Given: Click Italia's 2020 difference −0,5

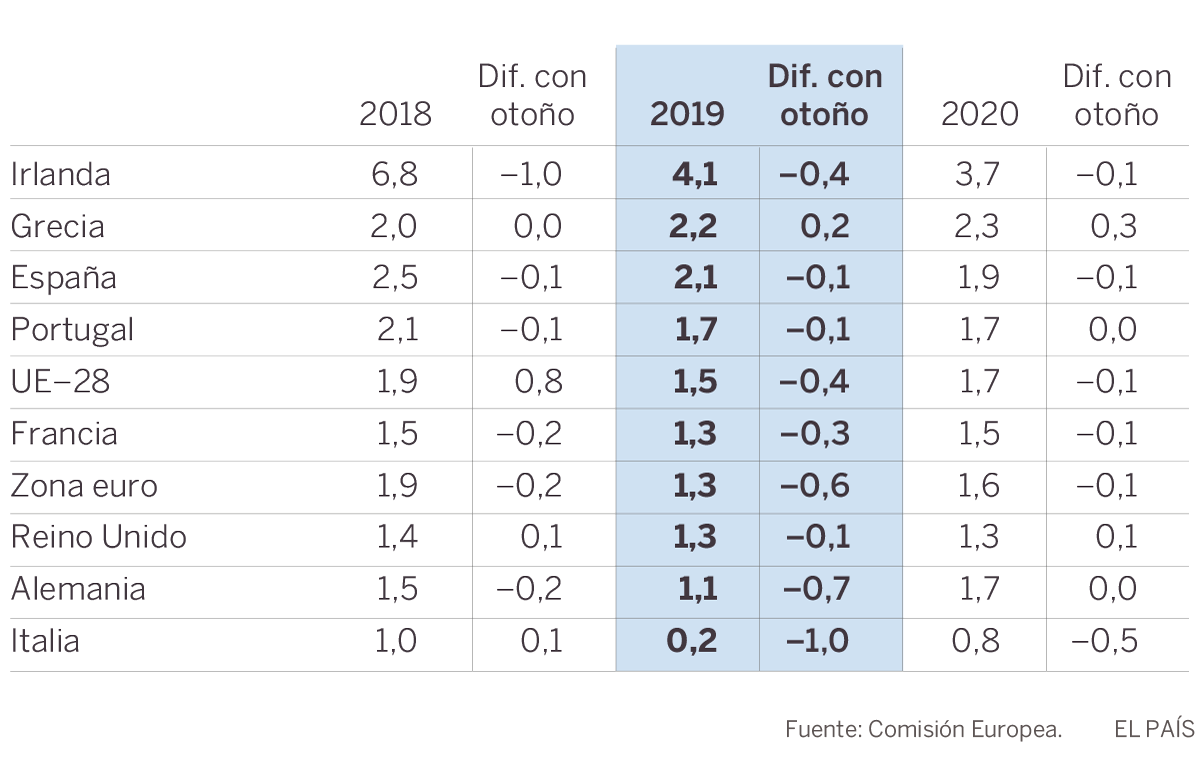Looking at the screenshot, I should [x=1106, y=641].
